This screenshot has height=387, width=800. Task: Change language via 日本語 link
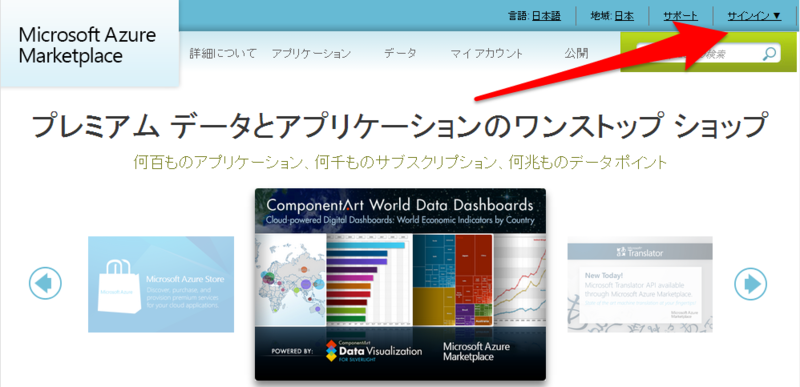pyautogui.click(x=546, y=16)
